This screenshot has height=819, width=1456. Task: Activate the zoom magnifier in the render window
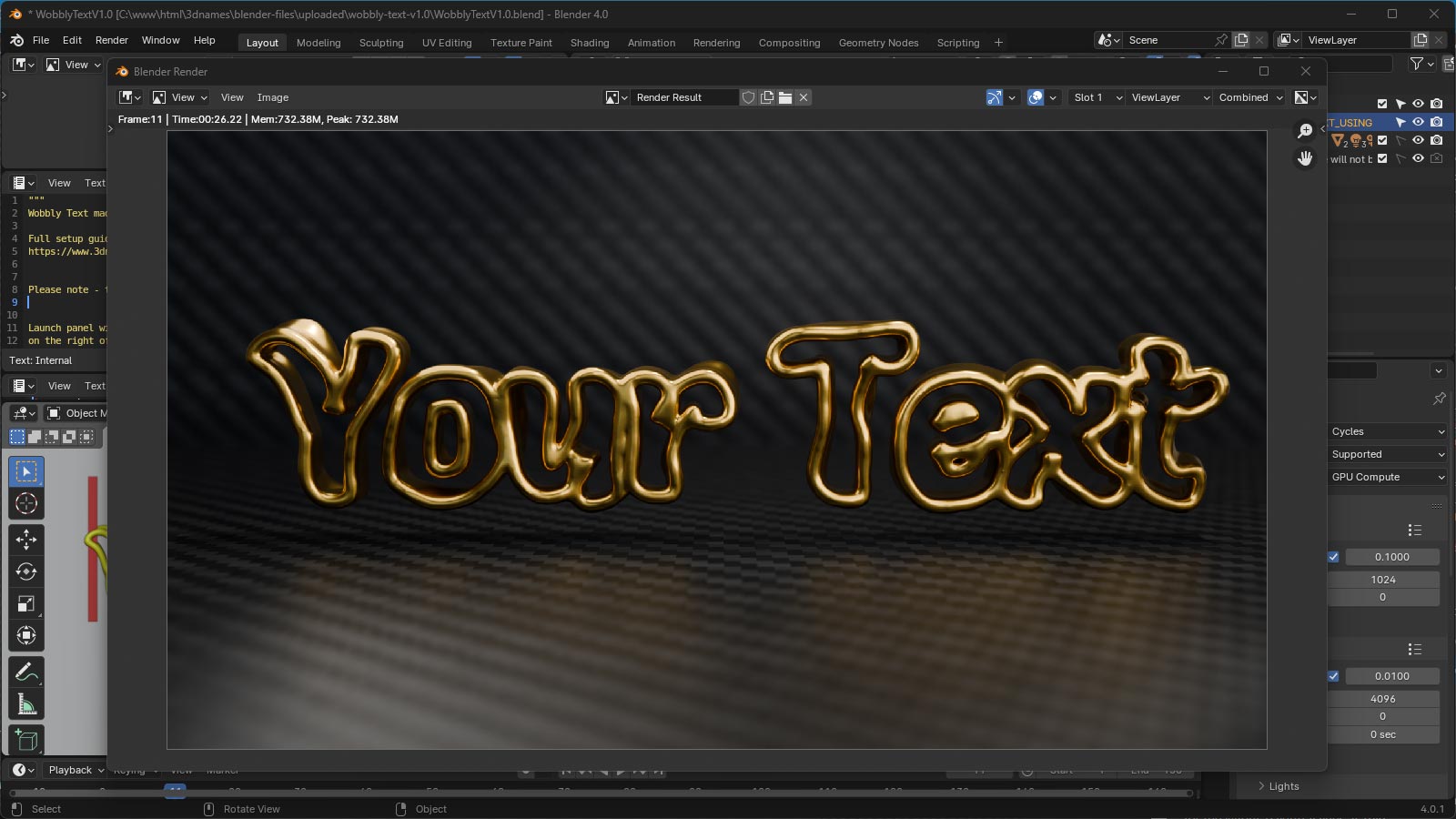pyautogui.click(x=1305, y=130)
